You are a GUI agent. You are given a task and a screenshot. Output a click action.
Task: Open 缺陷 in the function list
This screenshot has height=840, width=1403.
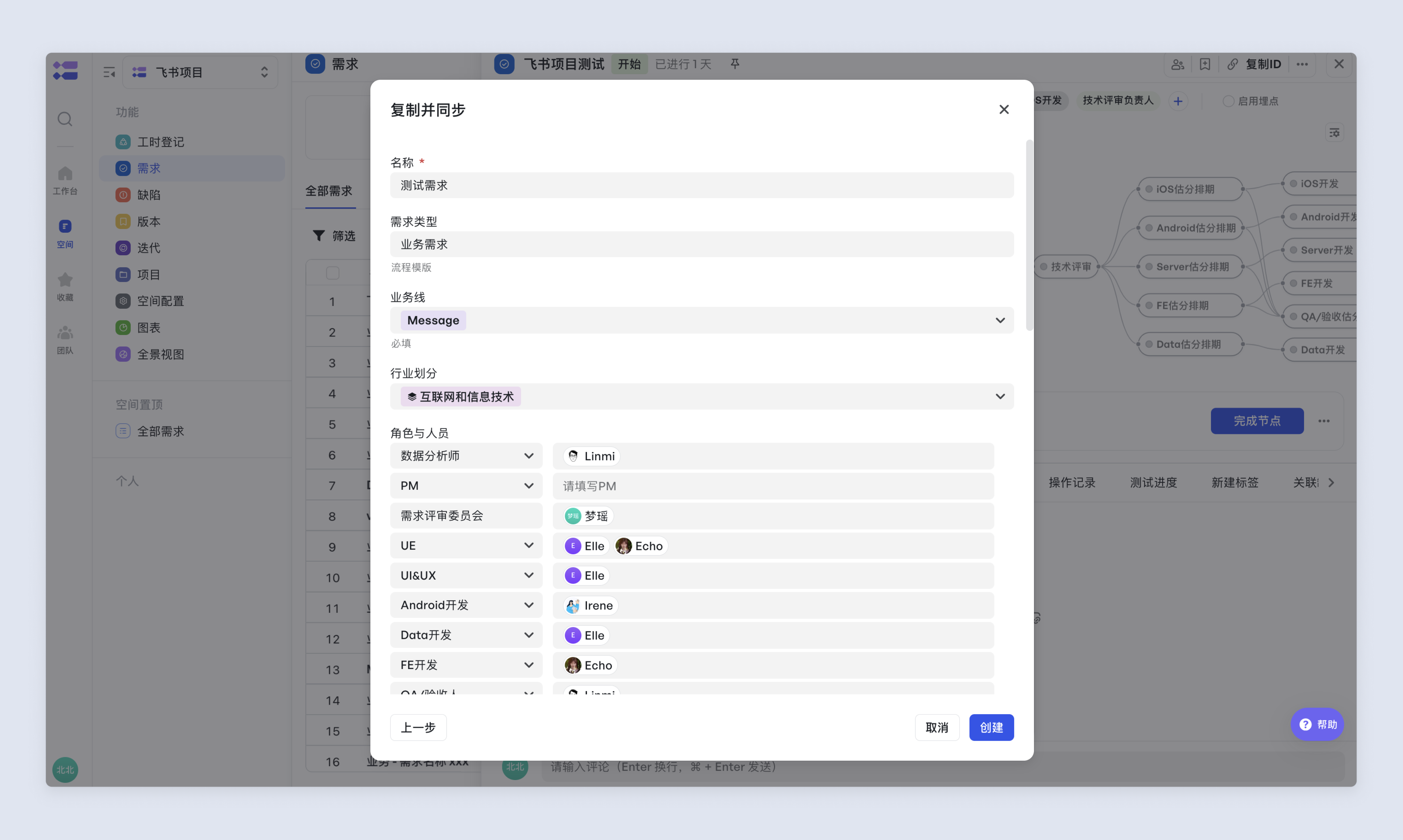(x=192, y=195)
